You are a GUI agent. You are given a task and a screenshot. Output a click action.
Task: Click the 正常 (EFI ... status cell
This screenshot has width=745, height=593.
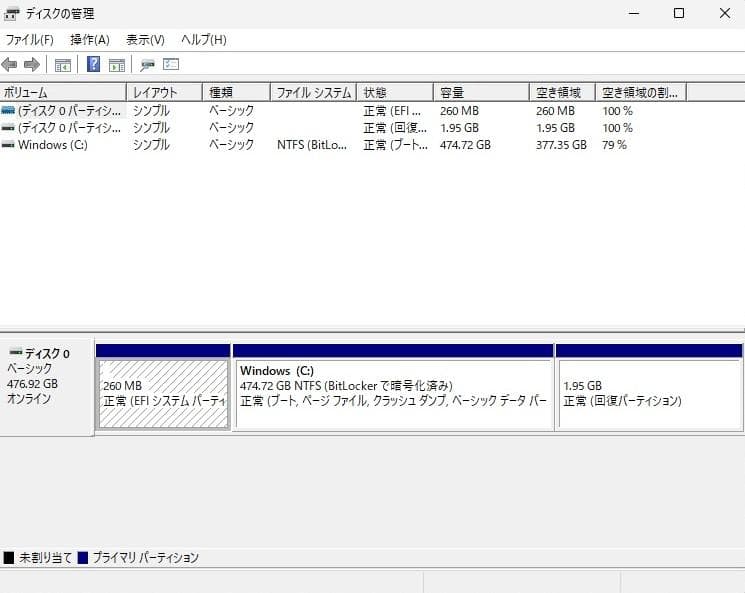click(392, 111)
